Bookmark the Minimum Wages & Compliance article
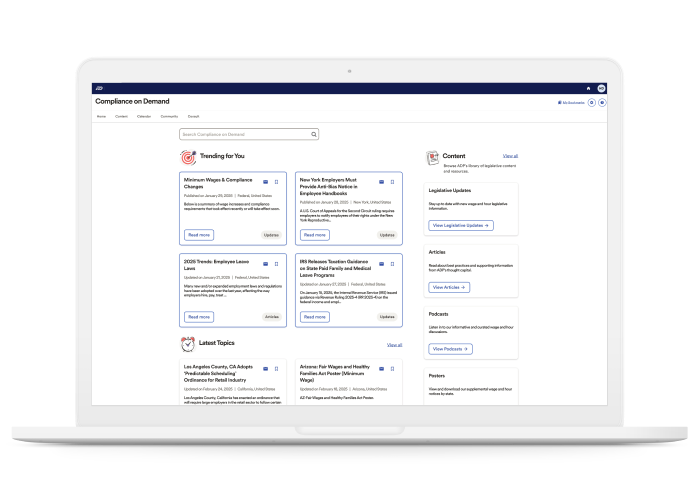Image resolution: width=700 pixels, height=490 pixels. 276,181
